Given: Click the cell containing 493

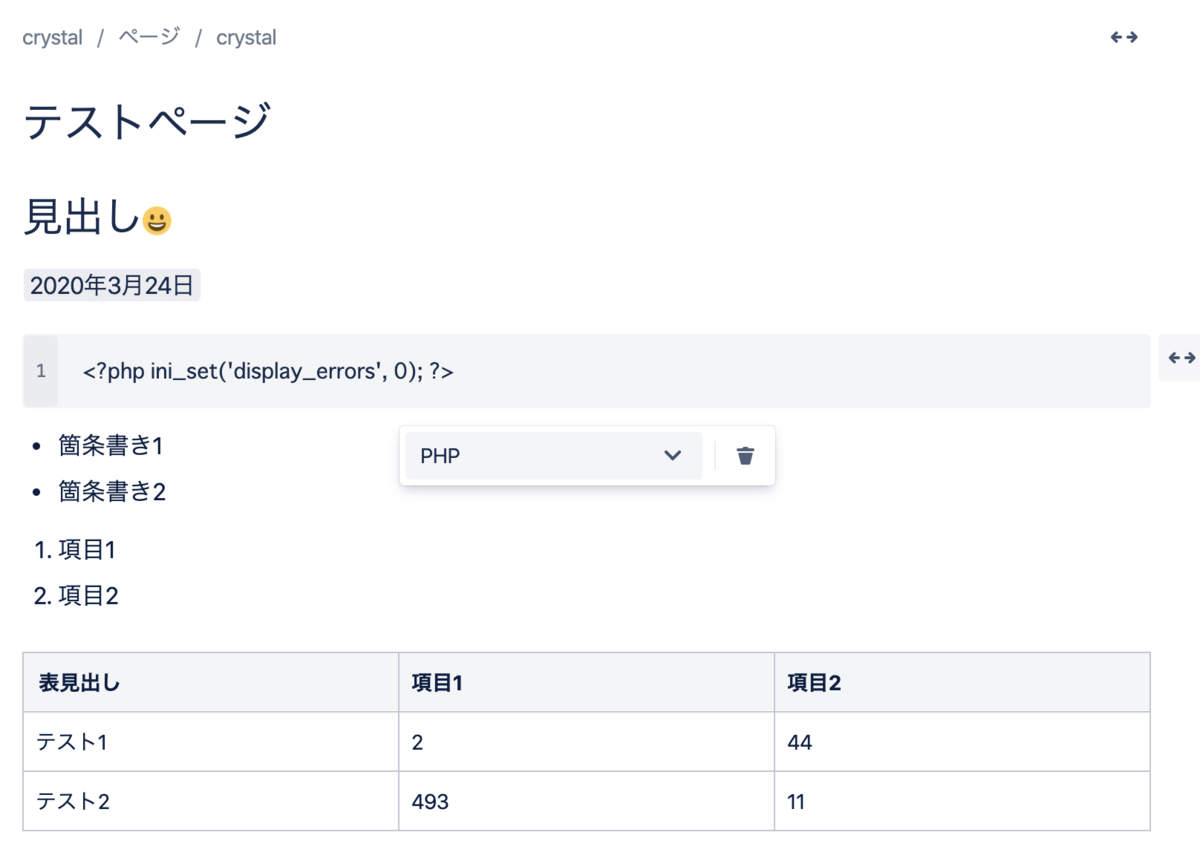Looking at the screenshot, I should tap(429, 800).
